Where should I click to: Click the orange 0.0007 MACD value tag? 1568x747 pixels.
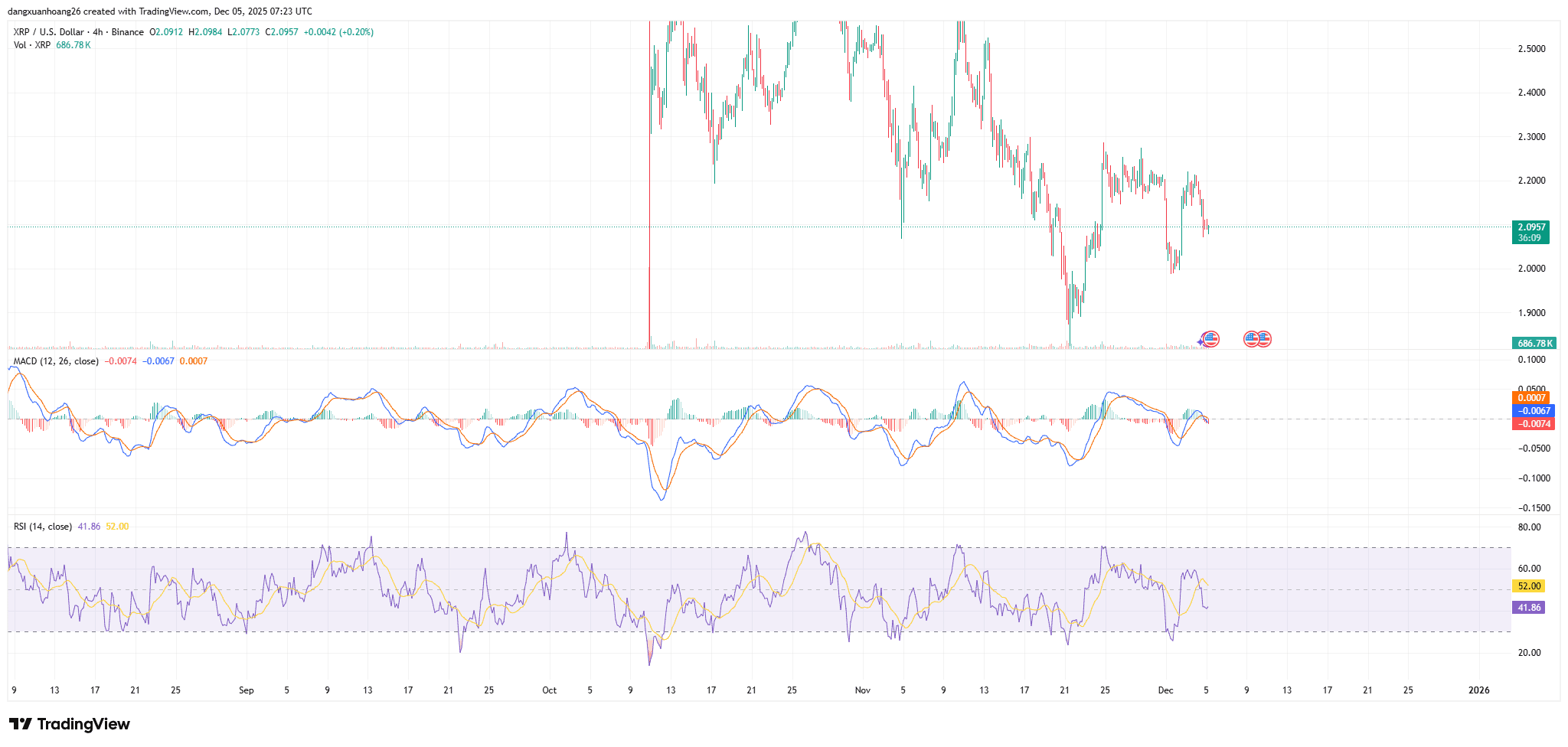1531,398
